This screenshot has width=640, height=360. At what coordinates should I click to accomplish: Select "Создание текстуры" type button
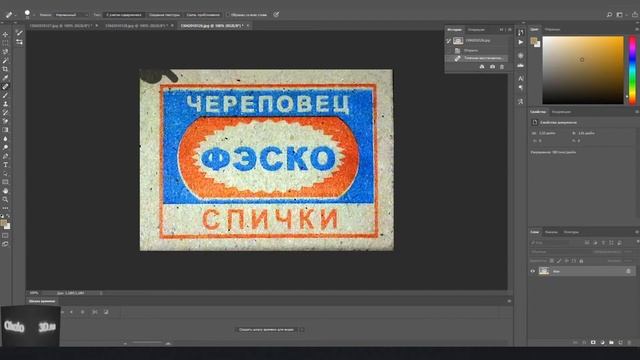[164, 15]
